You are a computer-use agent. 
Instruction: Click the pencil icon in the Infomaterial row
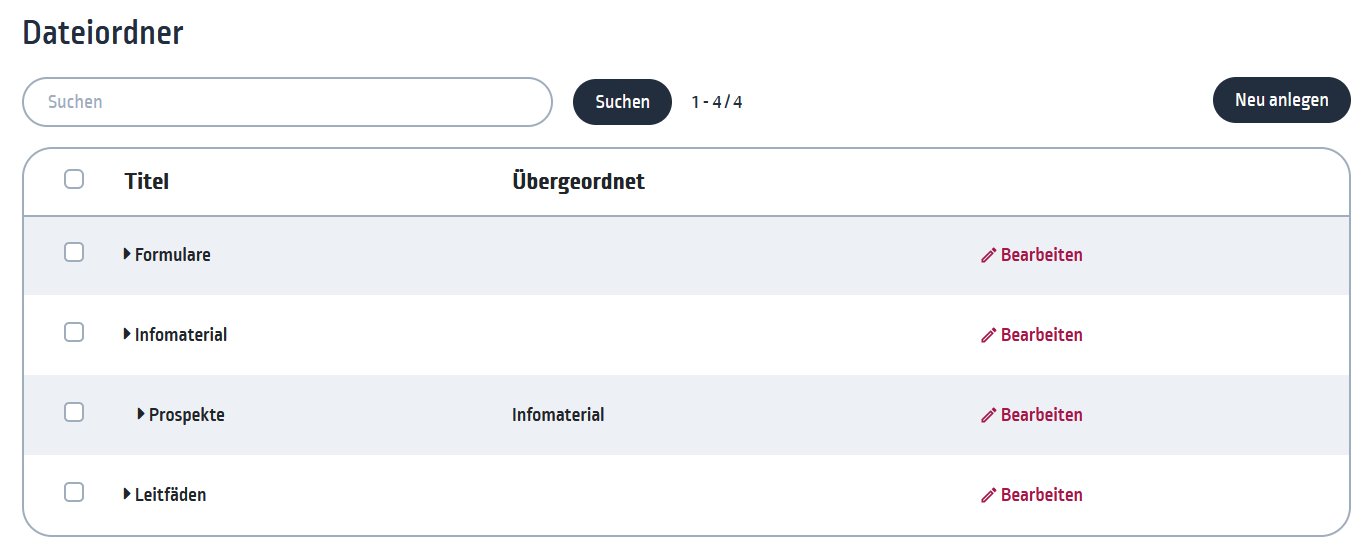tap(989, 335)
